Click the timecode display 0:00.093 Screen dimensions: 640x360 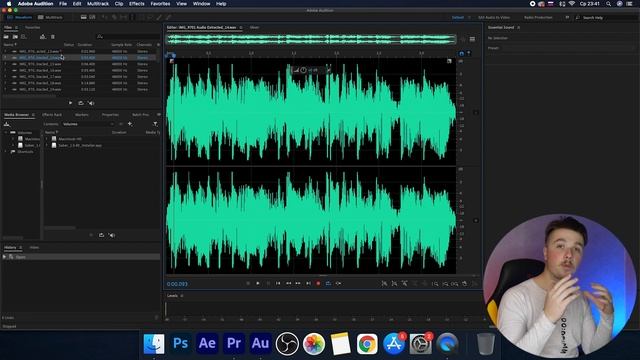[177, 284]
